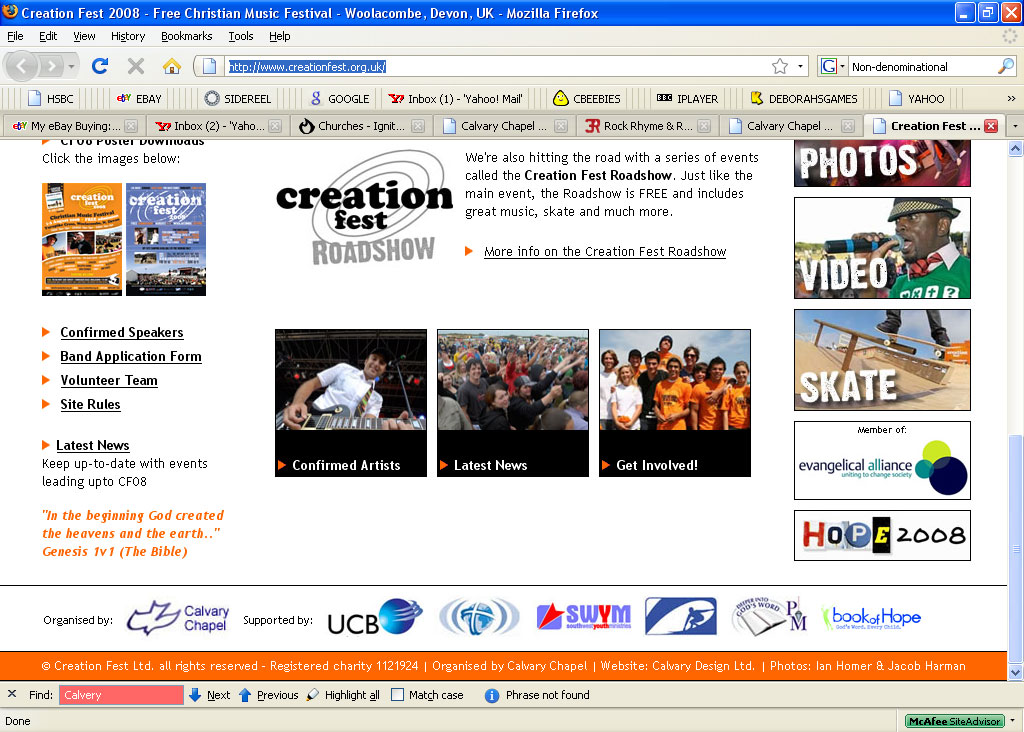Open the Site Rules link
1024x732 pixels.
[90, 405]
